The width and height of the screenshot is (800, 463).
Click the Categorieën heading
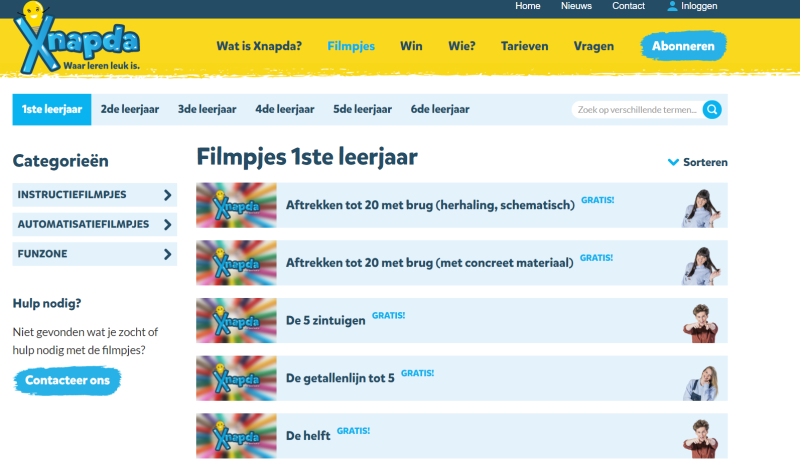point(61,161)
